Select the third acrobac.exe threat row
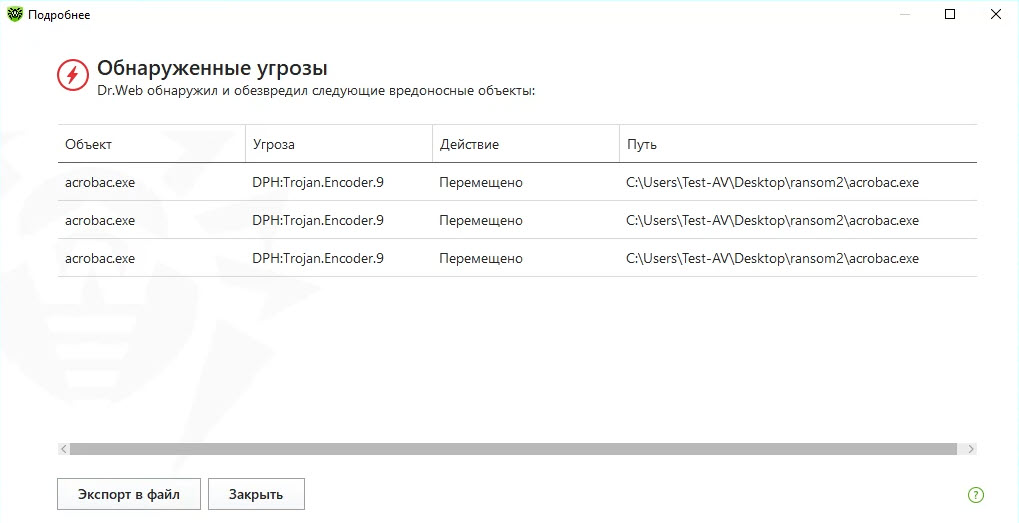Image resolution: width=1019 pixels, height=523 pixels. [x=100, y=258]
